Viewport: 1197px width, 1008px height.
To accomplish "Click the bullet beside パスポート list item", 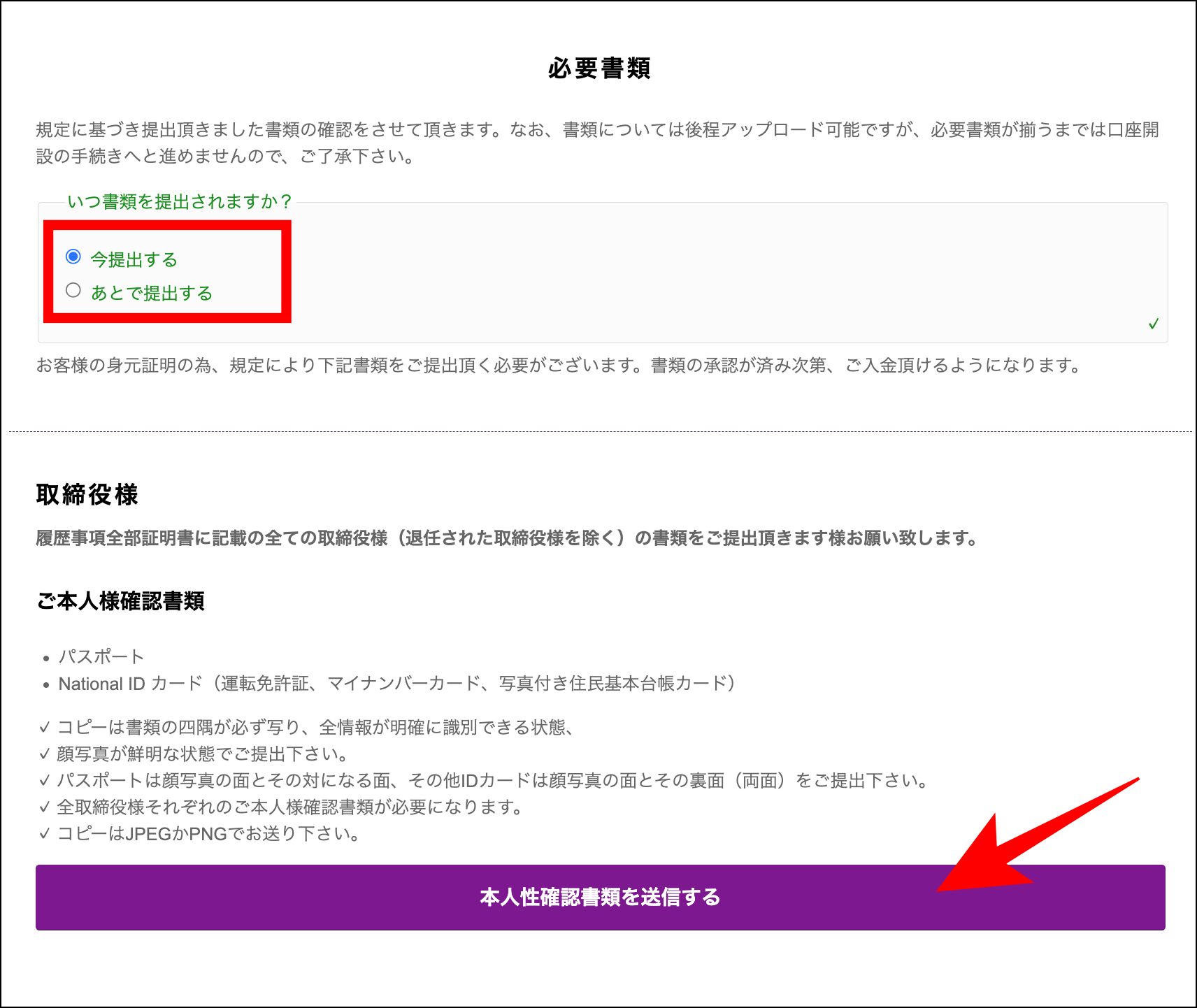I will pyautogui.click(x=48, y=657).
